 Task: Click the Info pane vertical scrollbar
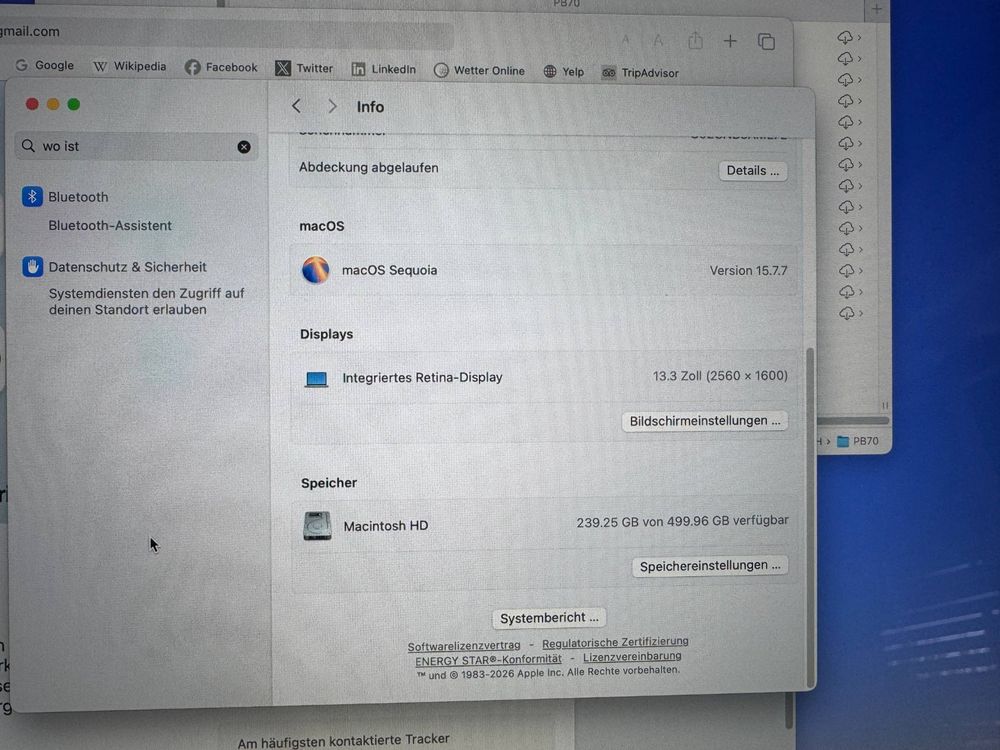811,517
